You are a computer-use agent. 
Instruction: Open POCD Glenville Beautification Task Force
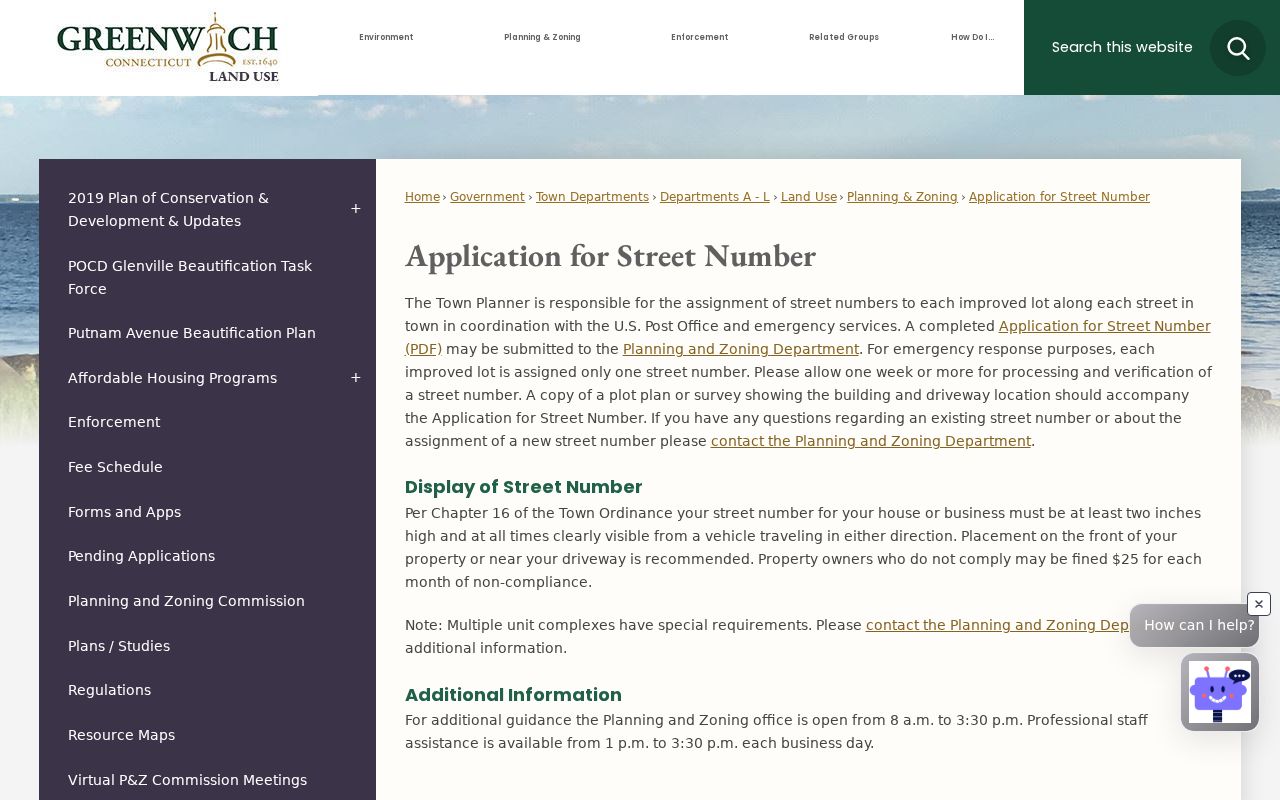(190, 277)
